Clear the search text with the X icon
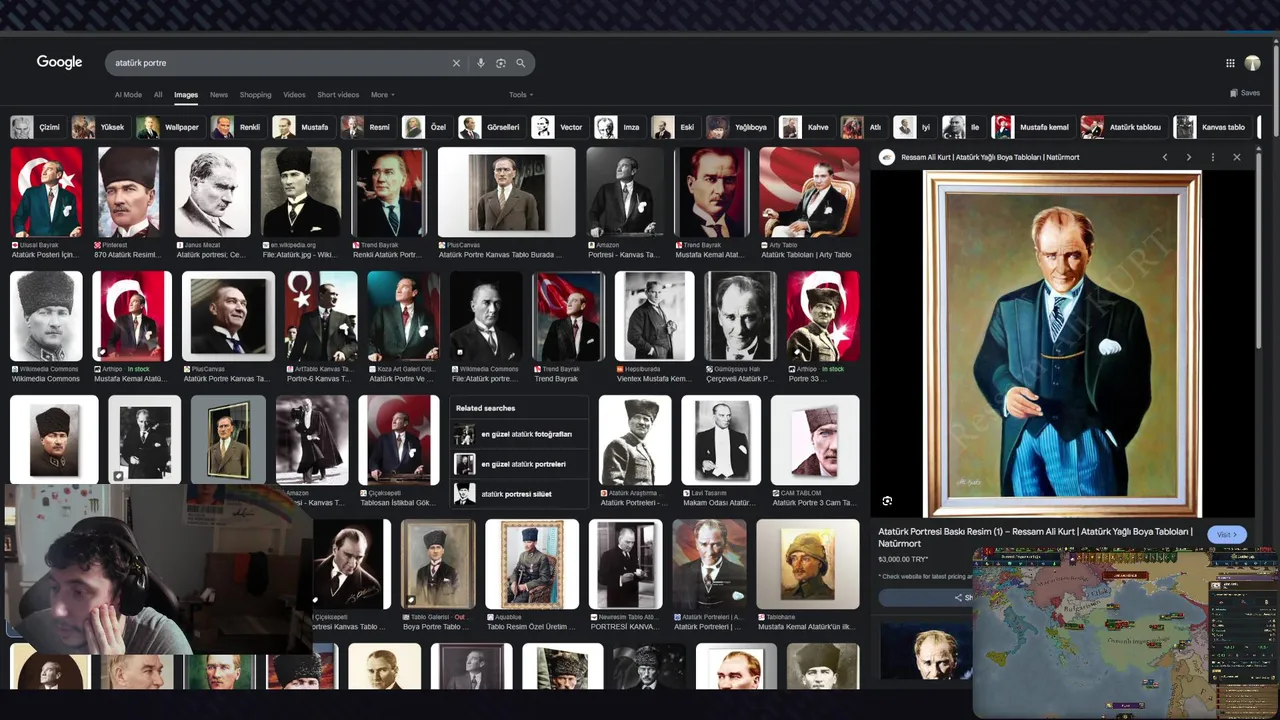The image size is (1280, 720). [x=456, y=63]
